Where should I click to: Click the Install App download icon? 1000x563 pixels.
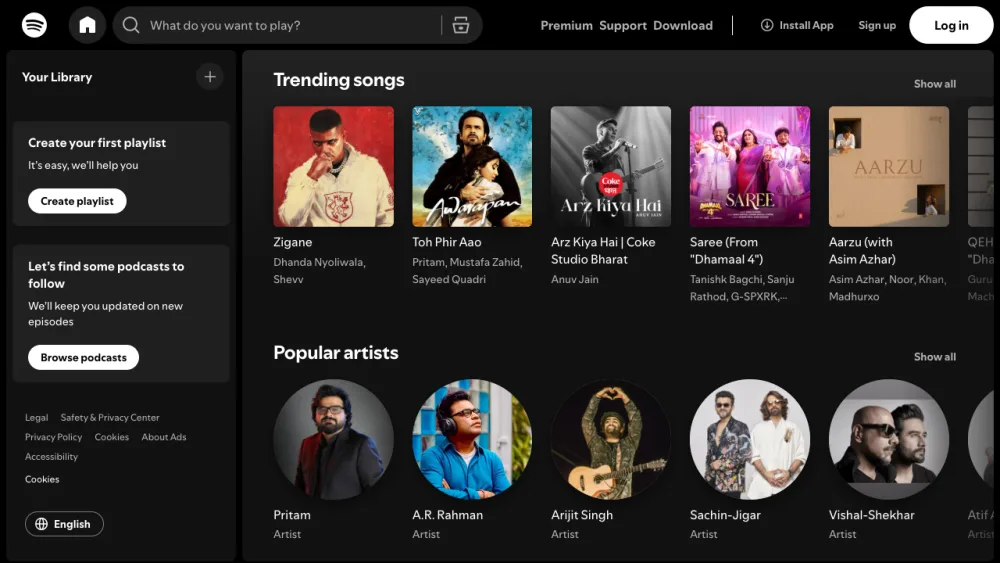pos(767,26)
